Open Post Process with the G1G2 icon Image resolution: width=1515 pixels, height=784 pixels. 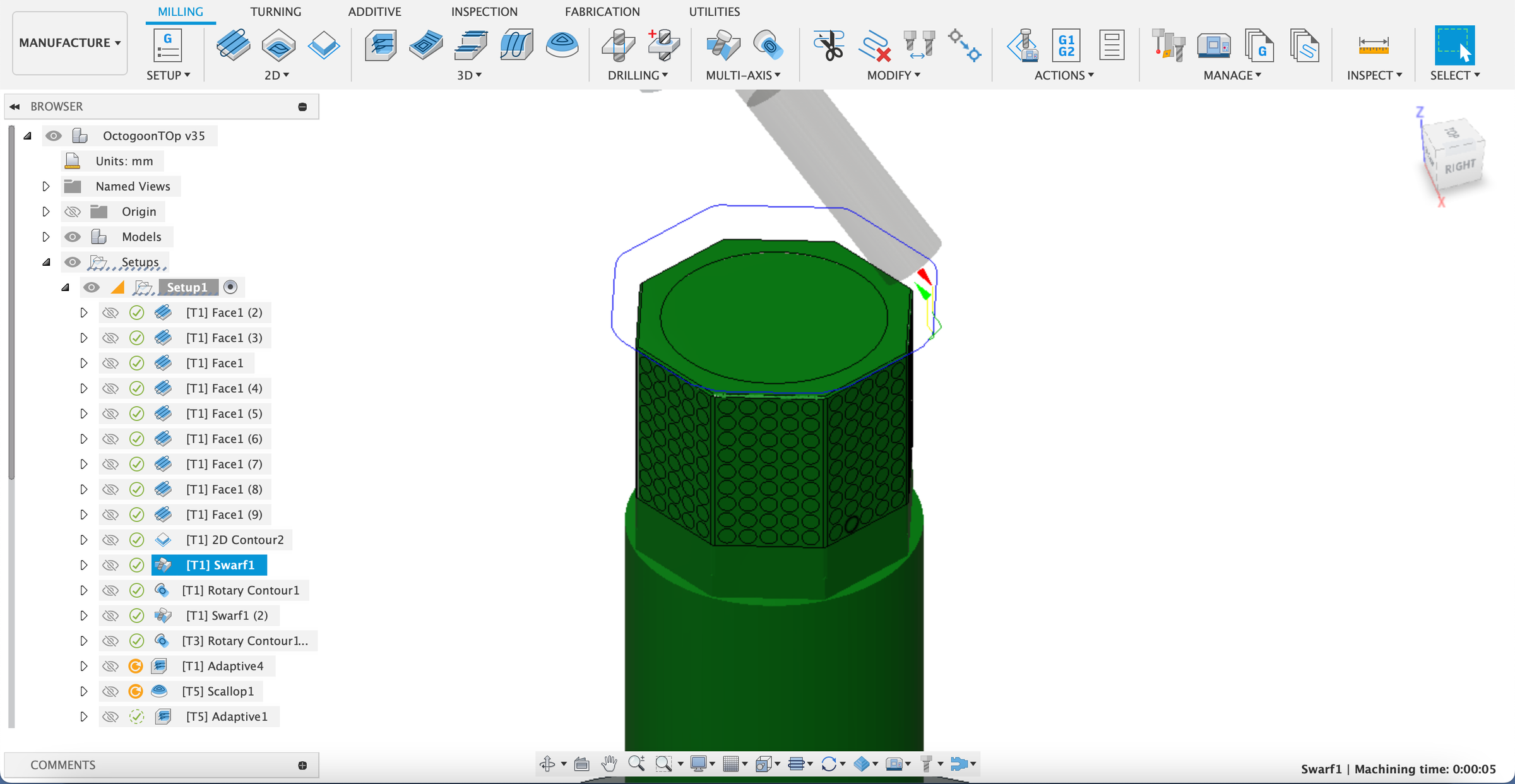click(1066, 45)
